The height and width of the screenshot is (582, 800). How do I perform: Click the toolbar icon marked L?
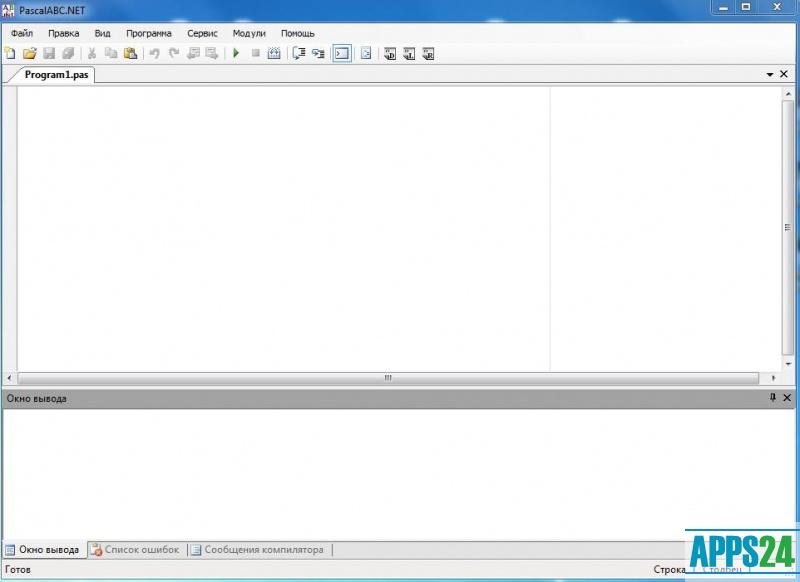click(x=409, y=53)
